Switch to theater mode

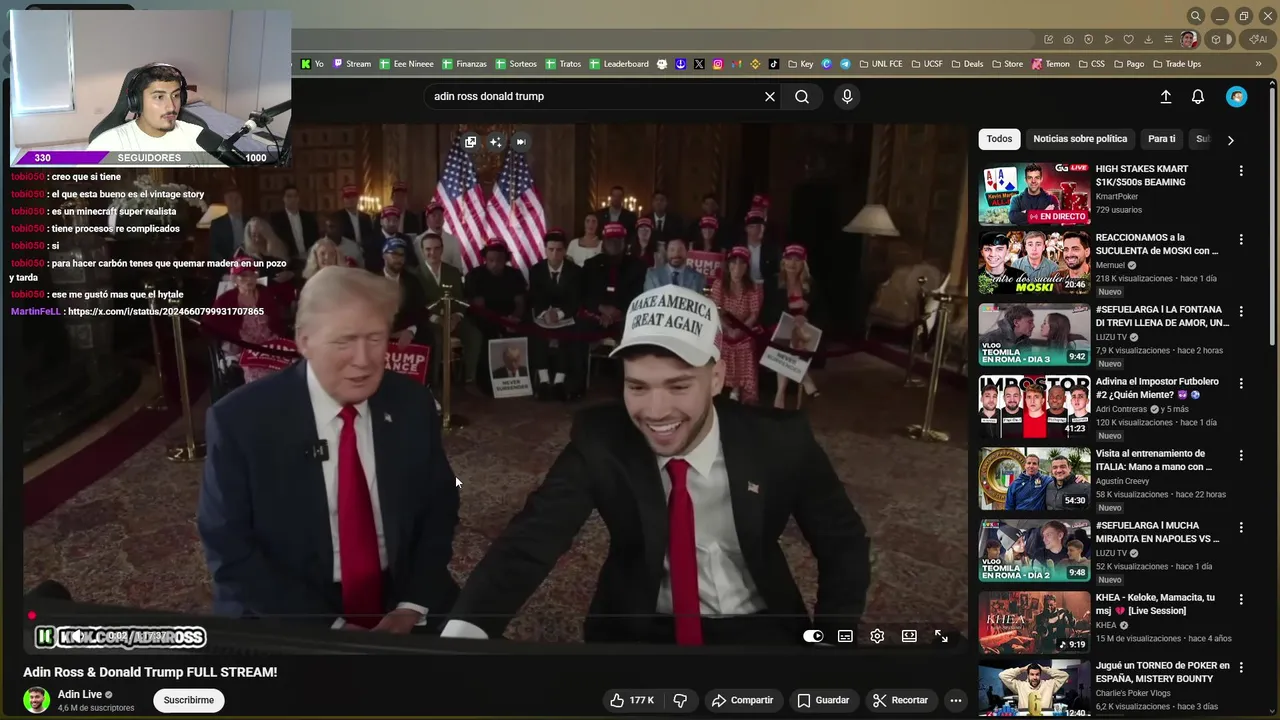tap(909, 636)
